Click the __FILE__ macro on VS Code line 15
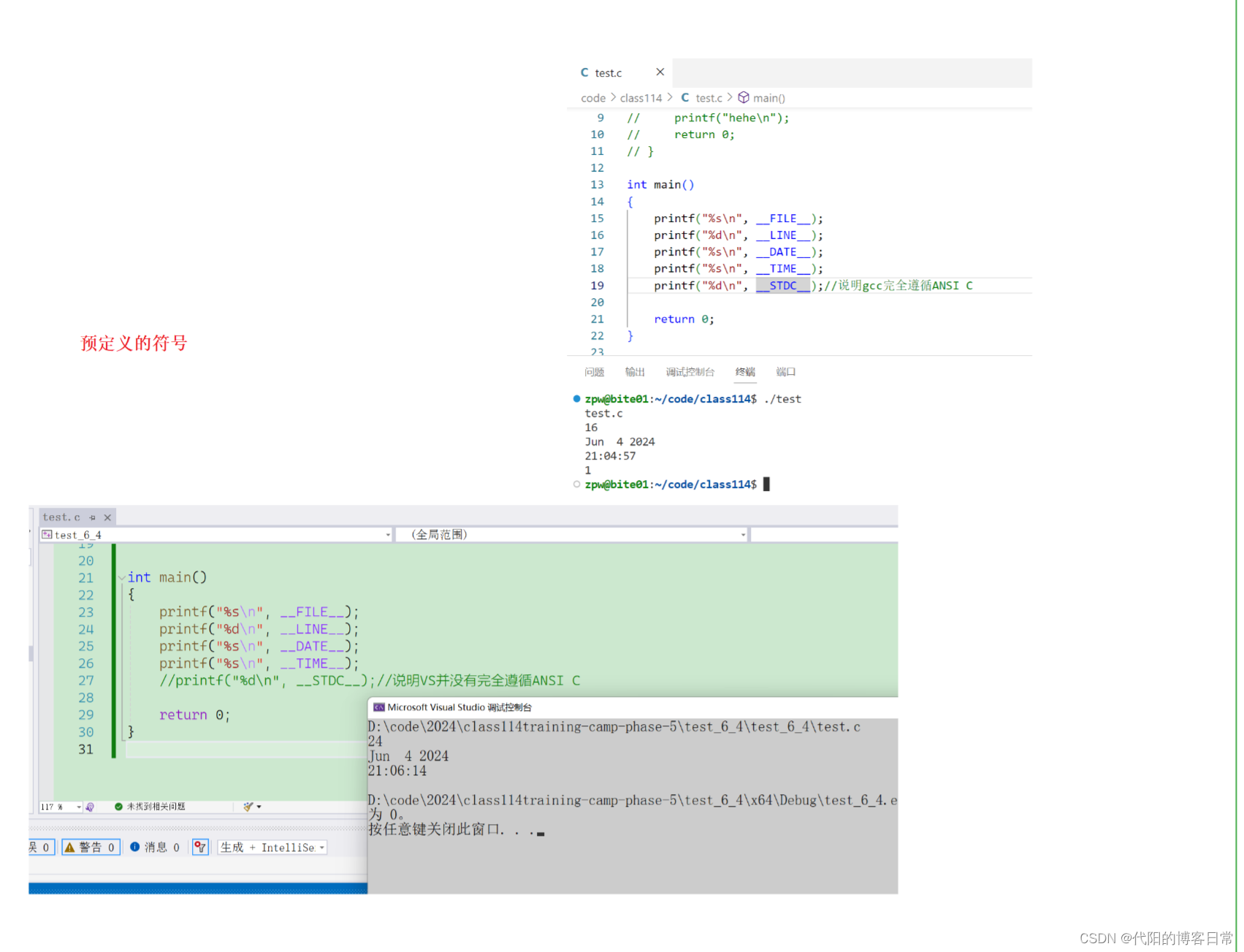 tap(783, 218)
